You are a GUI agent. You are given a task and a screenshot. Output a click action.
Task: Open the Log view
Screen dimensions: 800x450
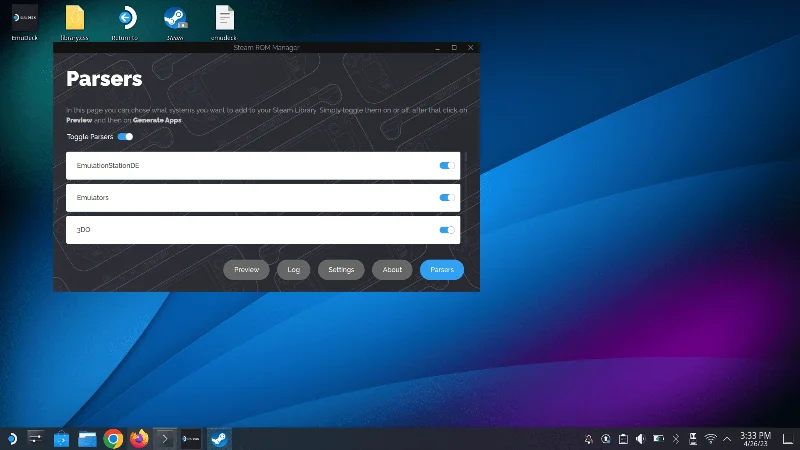click(293, 270)
